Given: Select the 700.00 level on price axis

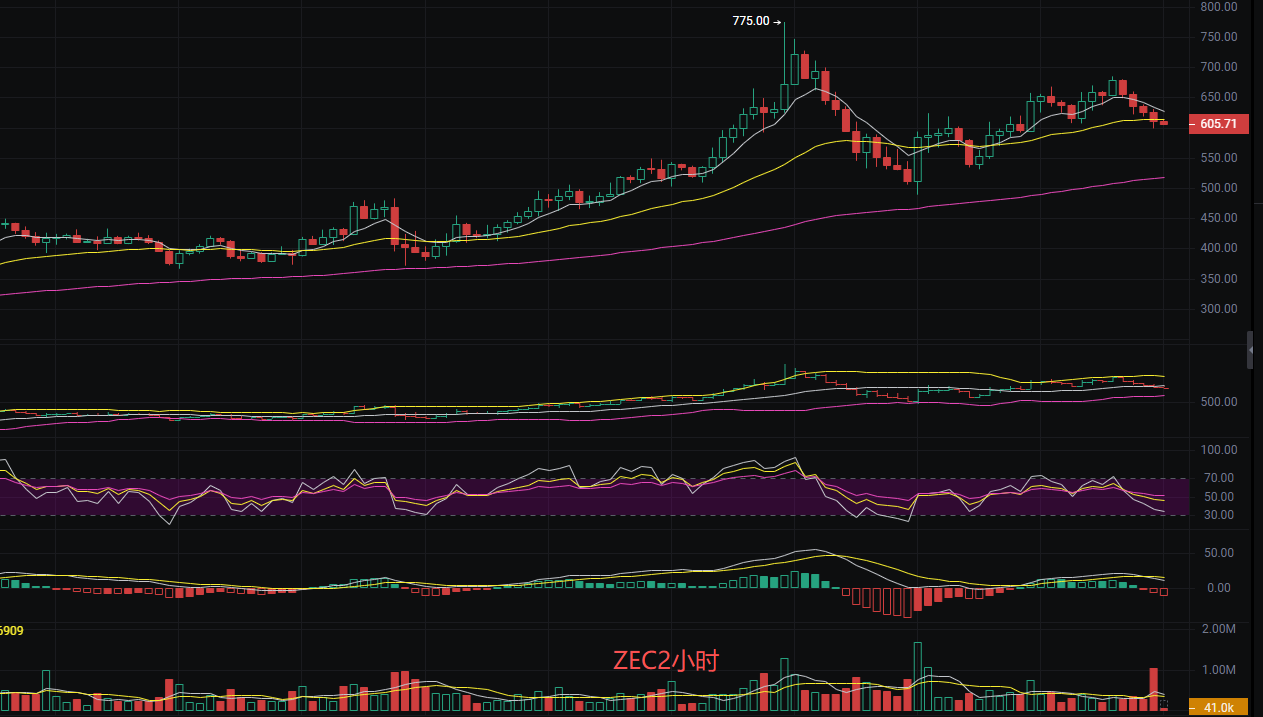Looking at the screenshot, I should pos(1219,67).
